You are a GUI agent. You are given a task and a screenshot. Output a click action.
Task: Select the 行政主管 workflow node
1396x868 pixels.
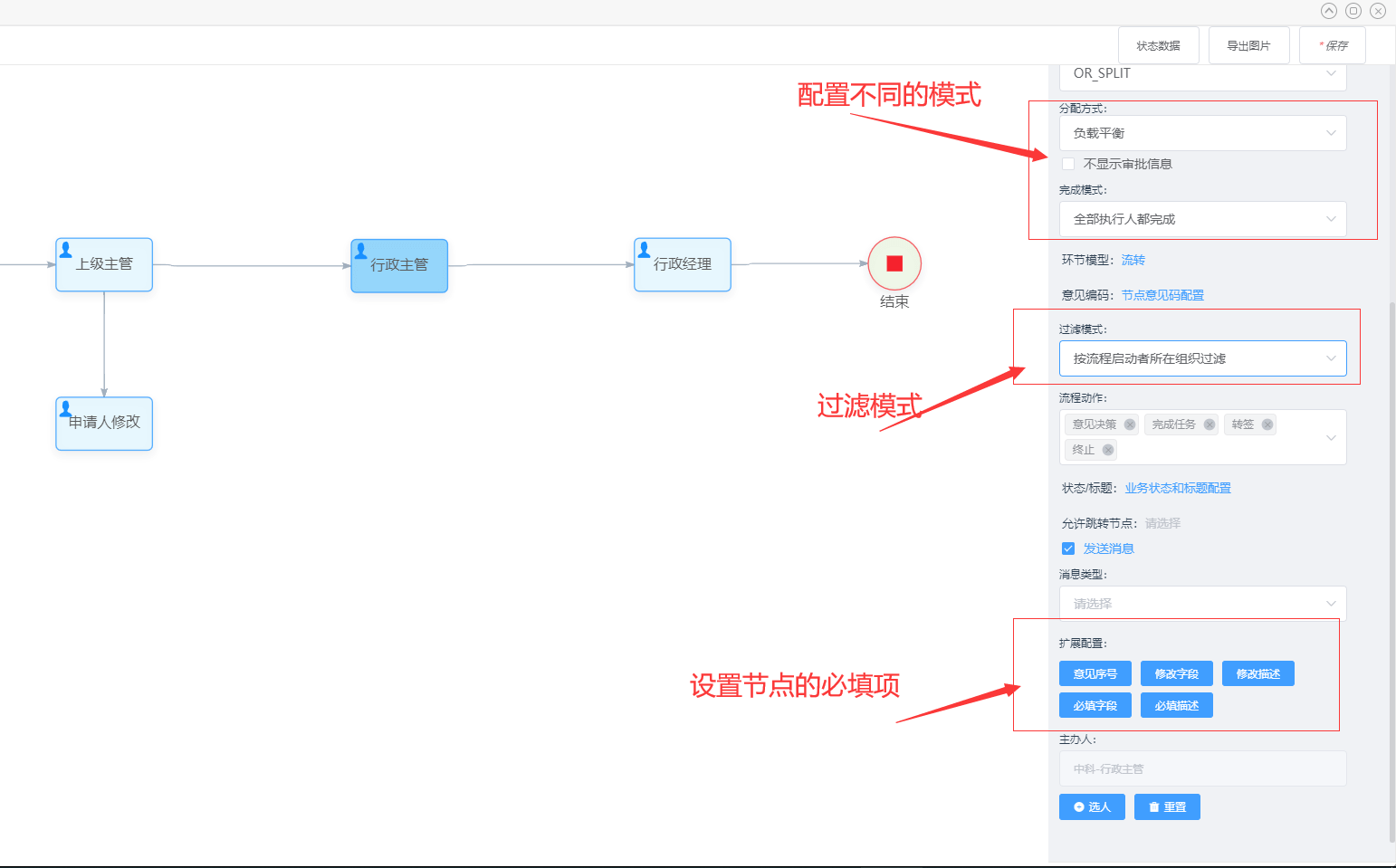point(399,265)
